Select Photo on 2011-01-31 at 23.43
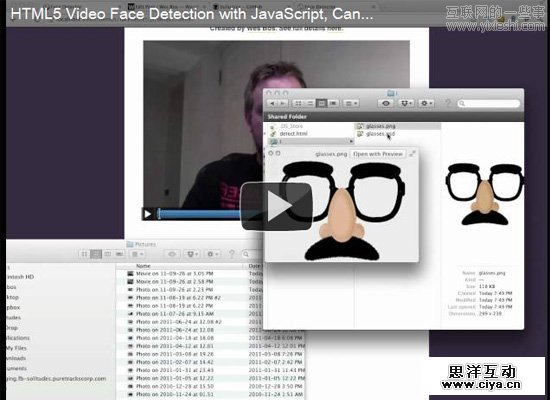This screenshot has height=400, width=550. click(175, 370)
